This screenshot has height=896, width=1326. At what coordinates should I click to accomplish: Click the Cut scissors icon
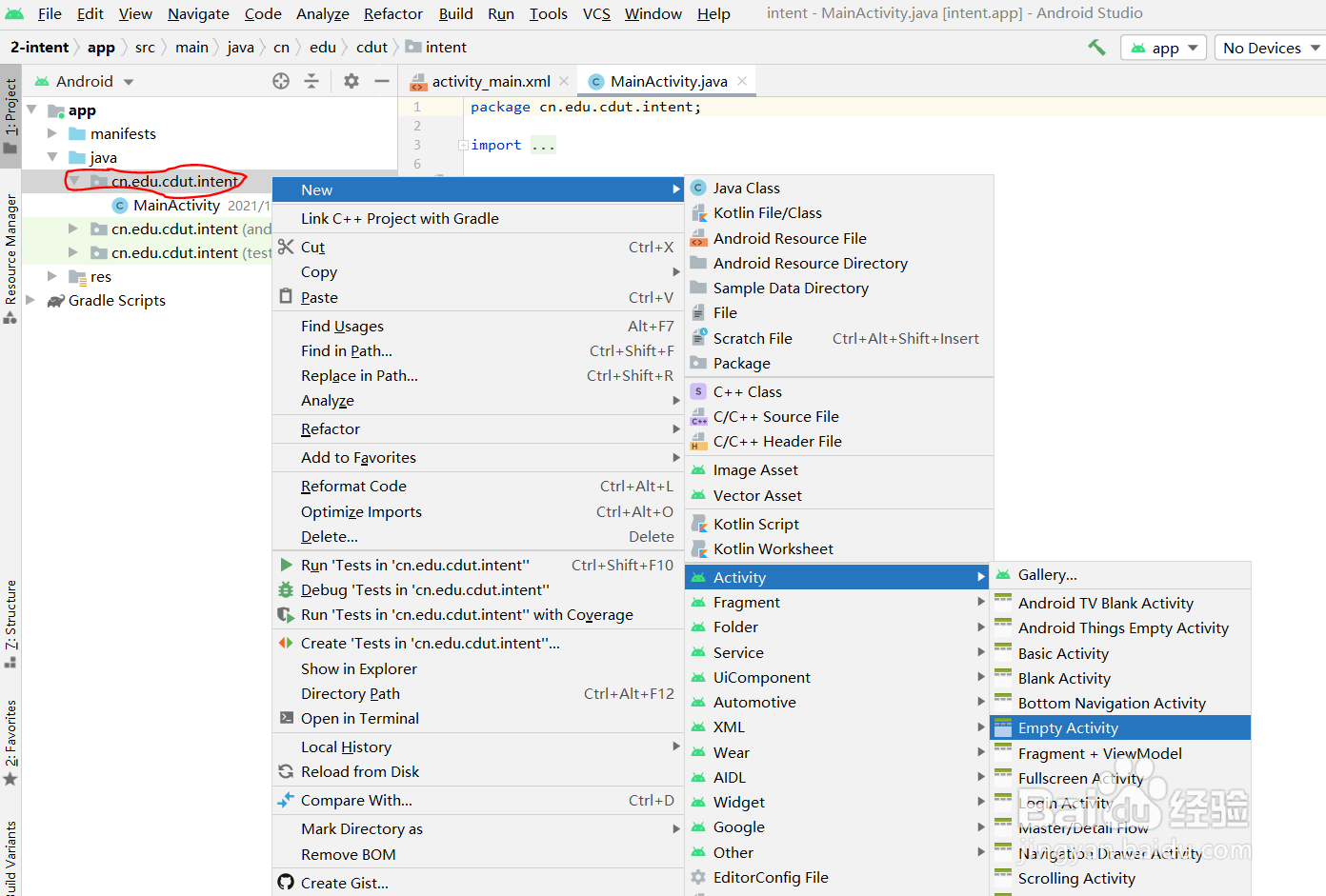(286, 247)
